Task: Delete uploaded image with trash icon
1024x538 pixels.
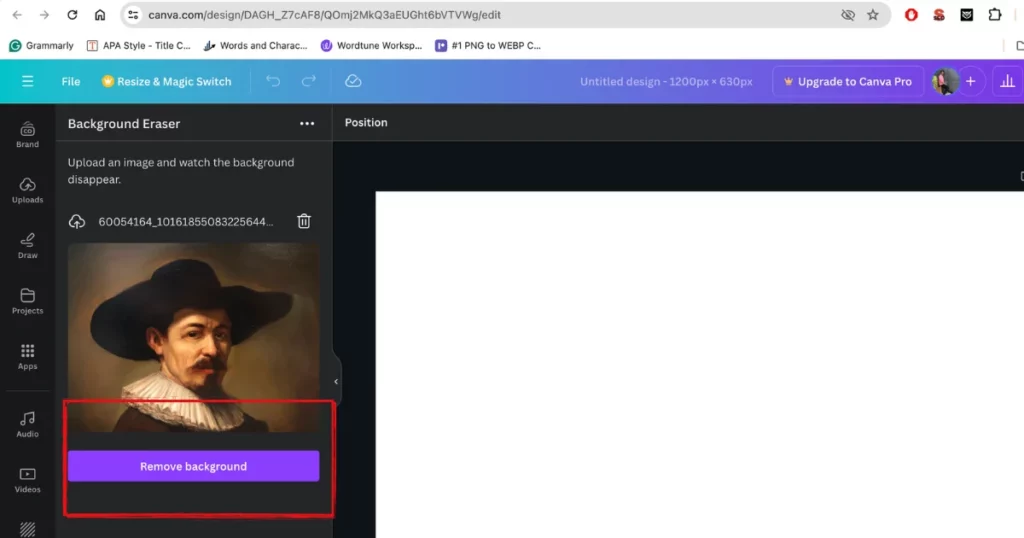Action: [x=304, y=221]
